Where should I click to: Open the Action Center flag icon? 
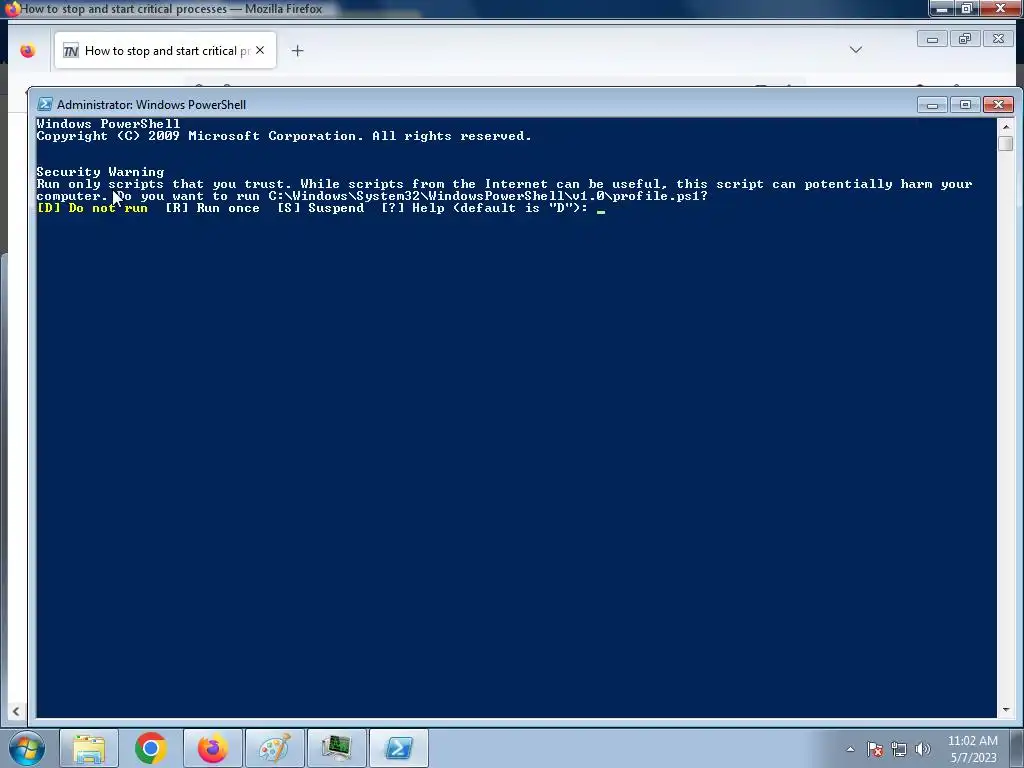coord(875,749)
